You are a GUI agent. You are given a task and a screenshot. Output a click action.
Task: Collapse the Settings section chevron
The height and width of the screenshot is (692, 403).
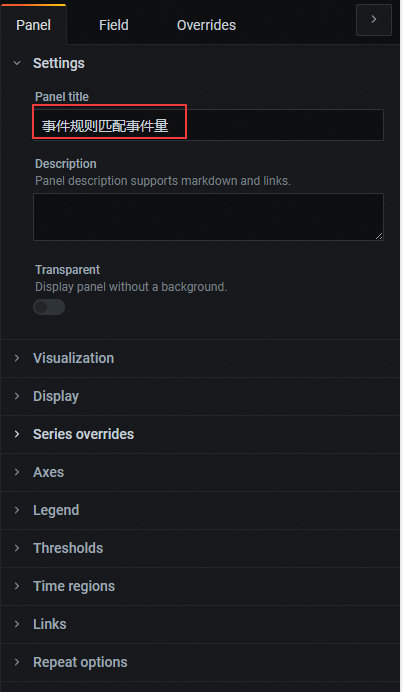coord(17,63)
